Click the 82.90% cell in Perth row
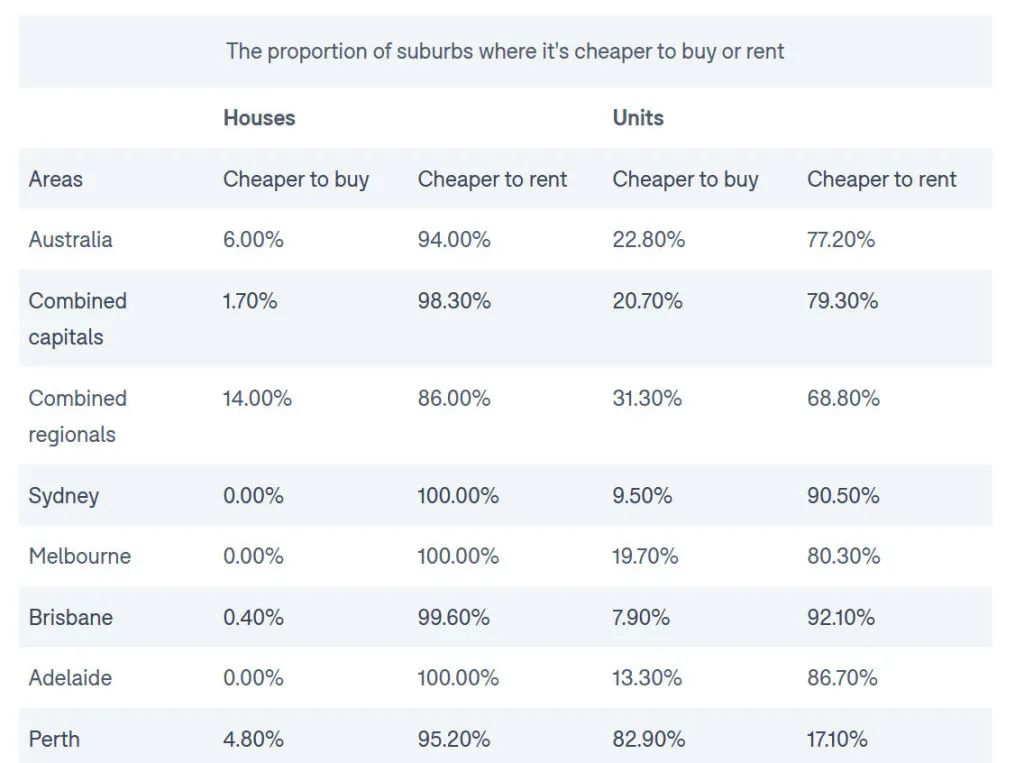1024x763 pixels. click(x=649, y=739)
